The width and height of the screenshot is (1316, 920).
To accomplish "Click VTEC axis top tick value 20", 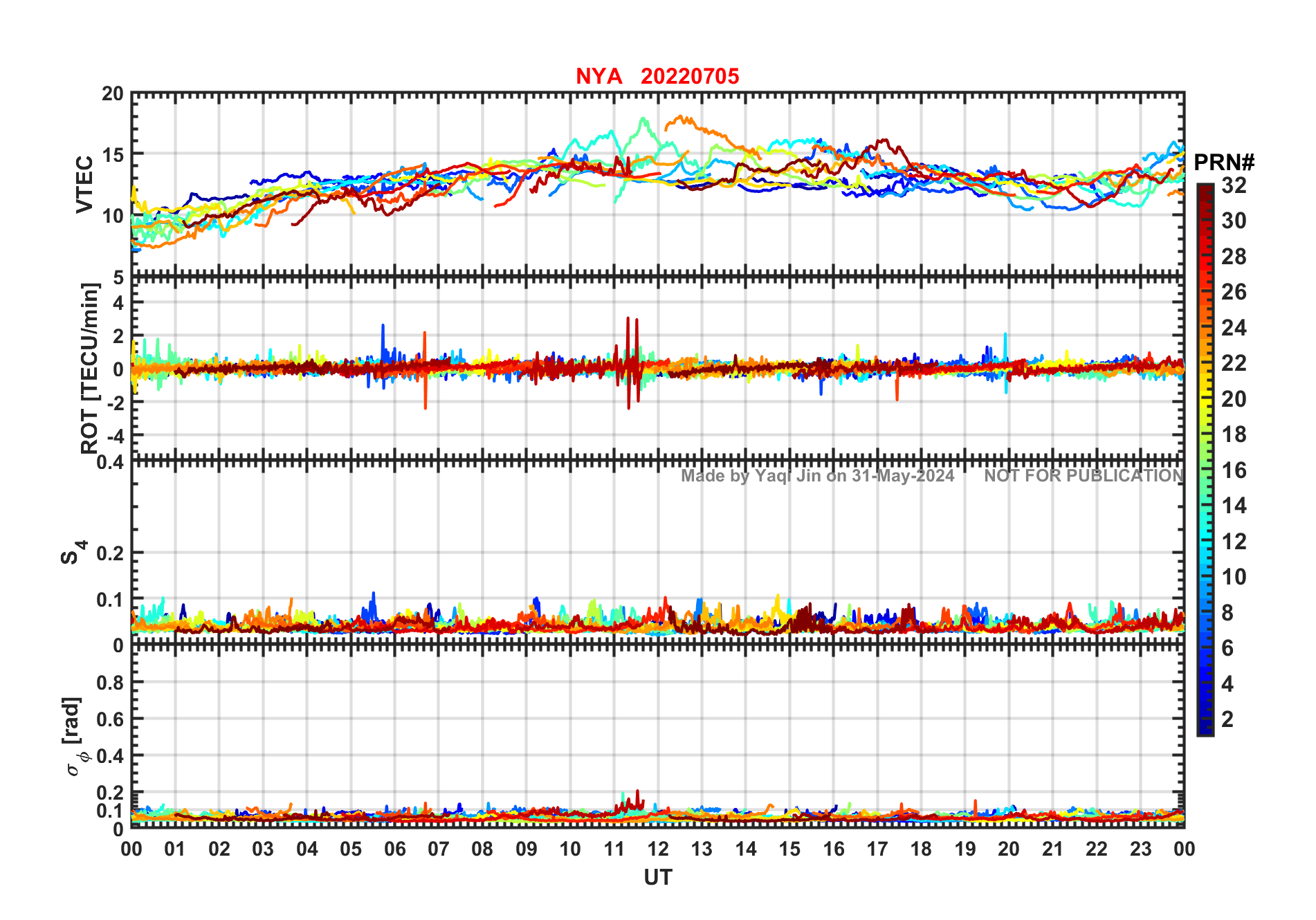I will (x=113, y=94).
